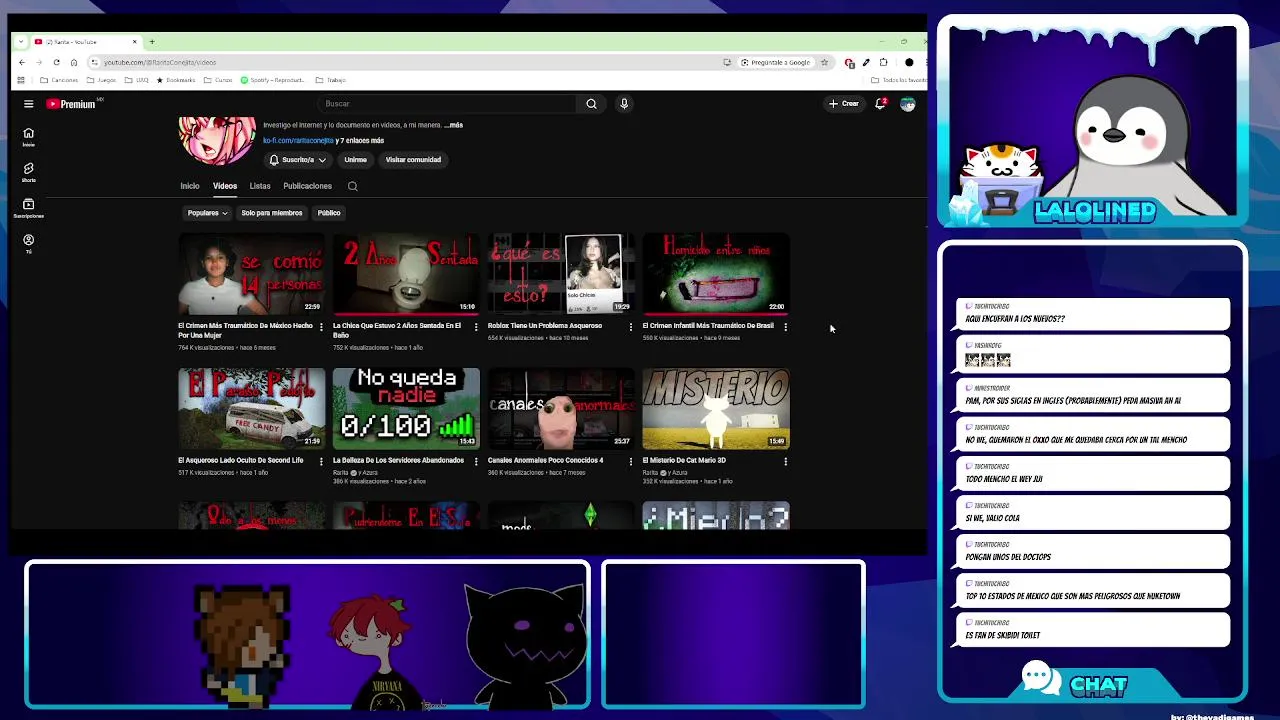Click Visitar comunidad button
The width and height of the screenshot is (1280, 720).
tap(413, 160)
